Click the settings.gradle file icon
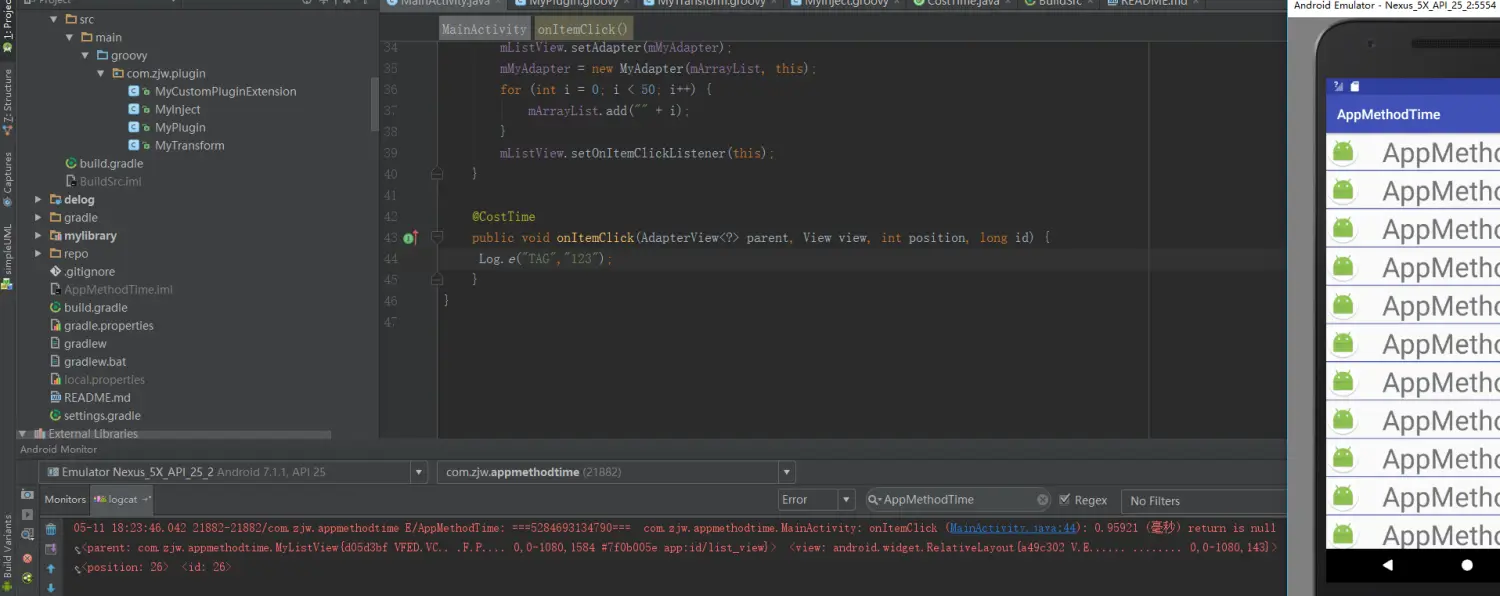1500x596 pixels. [56, 415]
